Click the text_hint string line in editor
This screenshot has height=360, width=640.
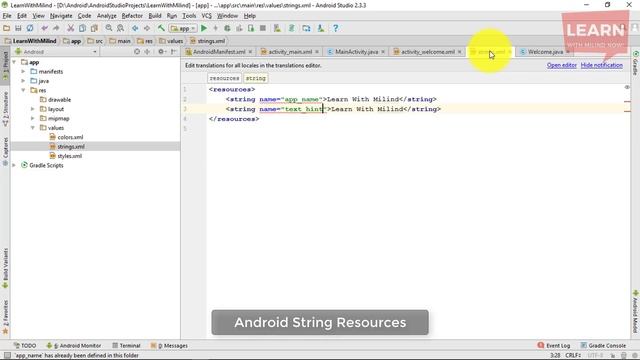[333, 109]
